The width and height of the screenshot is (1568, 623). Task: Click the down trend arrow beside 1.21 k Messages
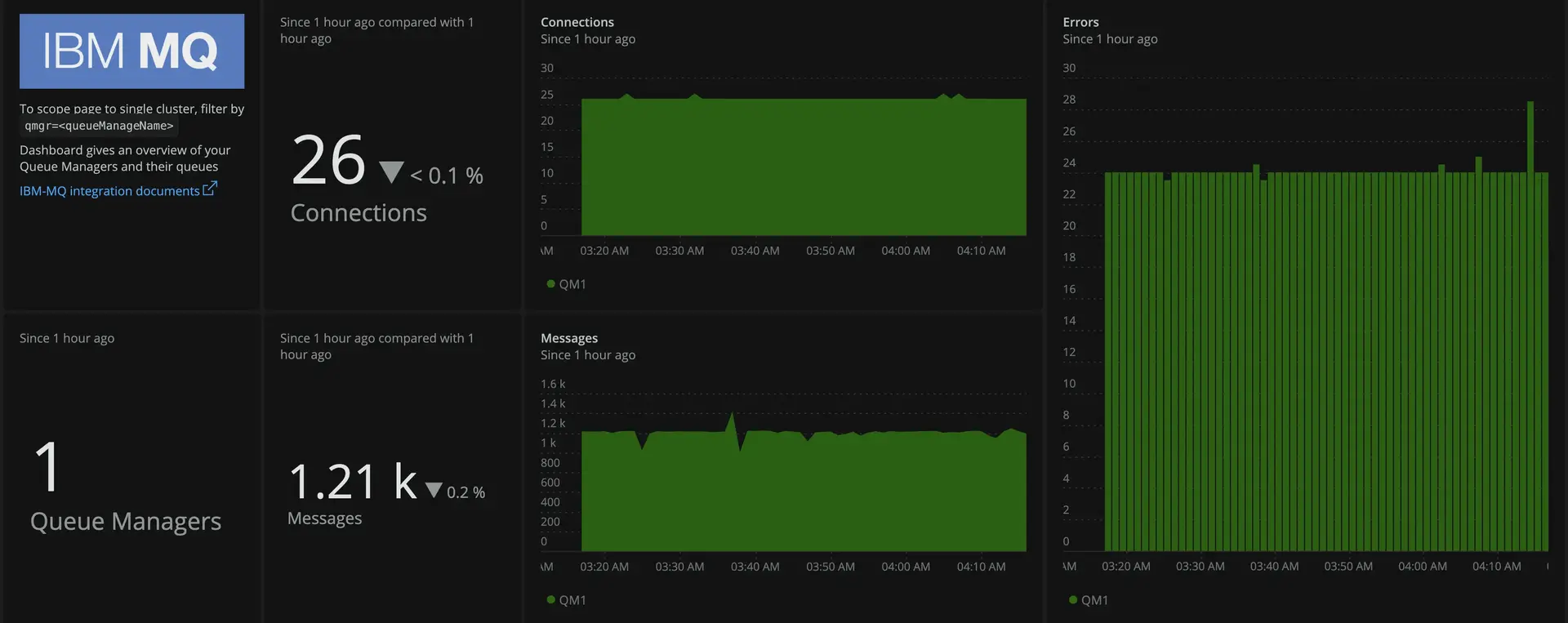pyautogui.click(x=434, y=490)
